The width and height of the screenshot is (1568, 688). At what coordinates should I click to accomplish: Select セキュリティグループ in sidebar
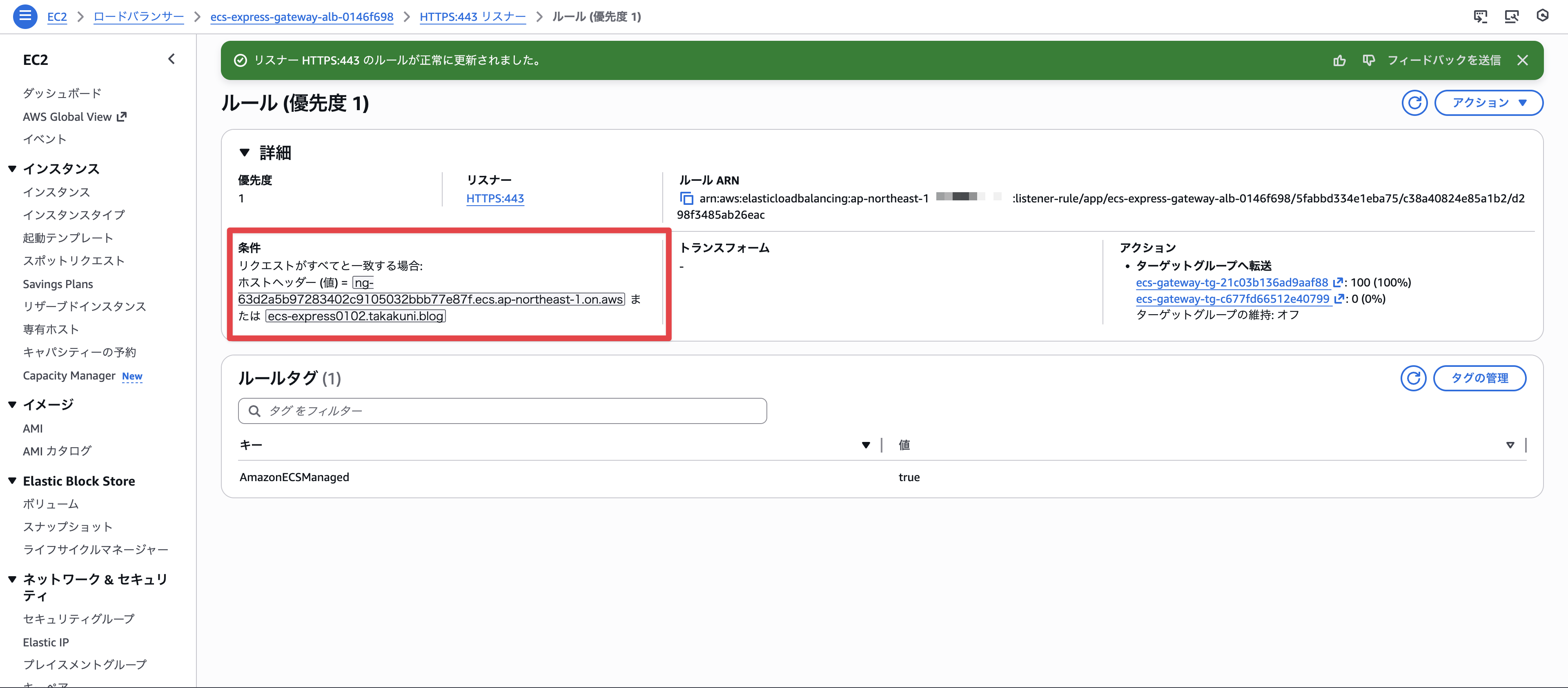point(78,619)
